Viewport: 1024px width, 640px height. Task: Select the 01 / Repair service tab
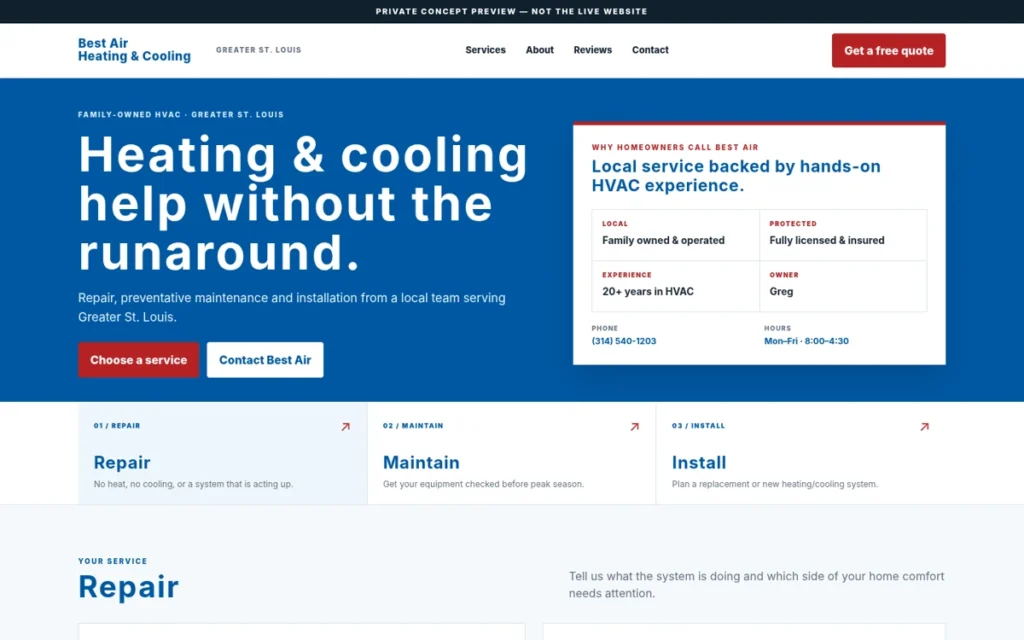click(x=223, y=453)
